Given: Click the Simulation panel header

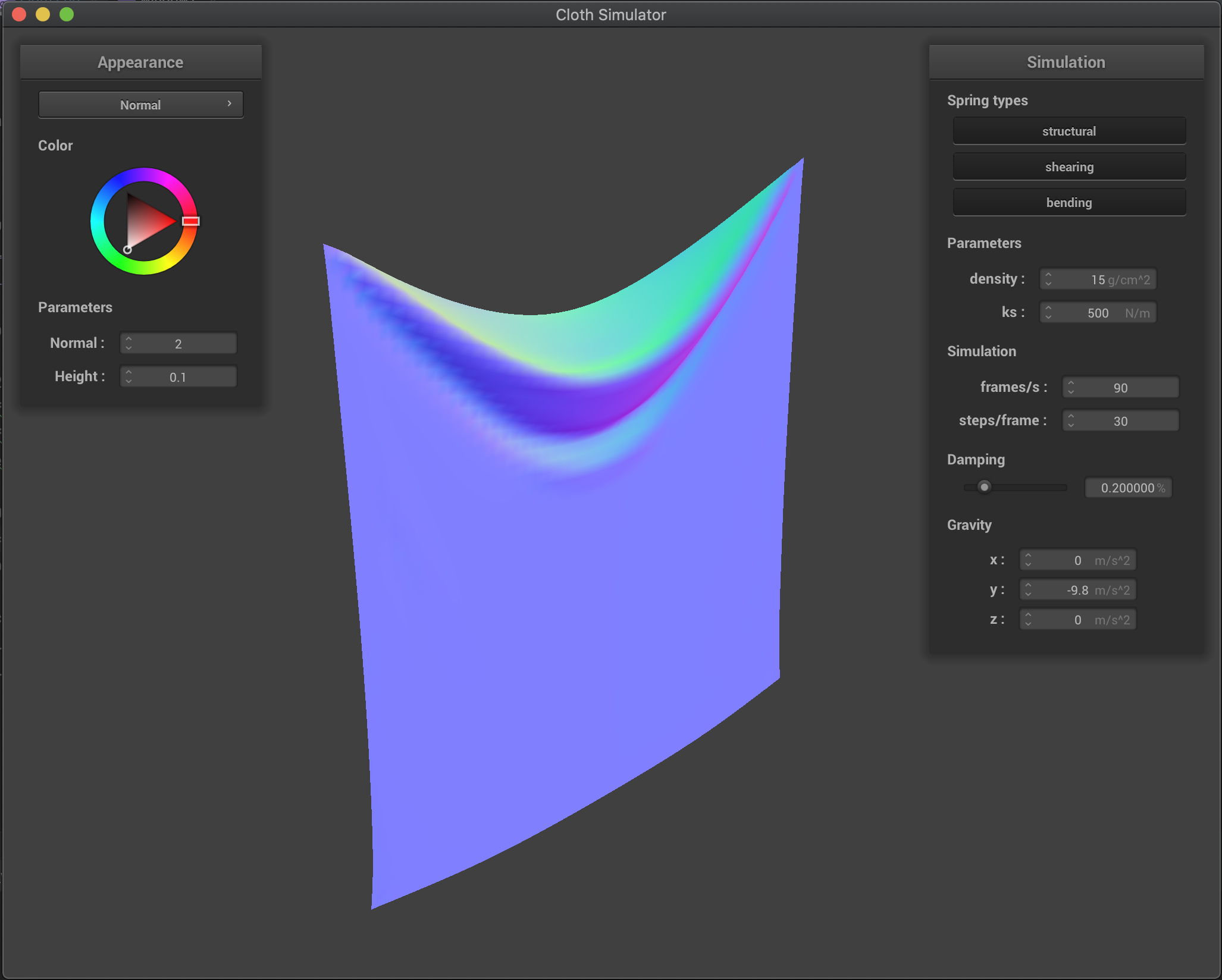Looking at the screenshot, I should tap(1066, 62).
